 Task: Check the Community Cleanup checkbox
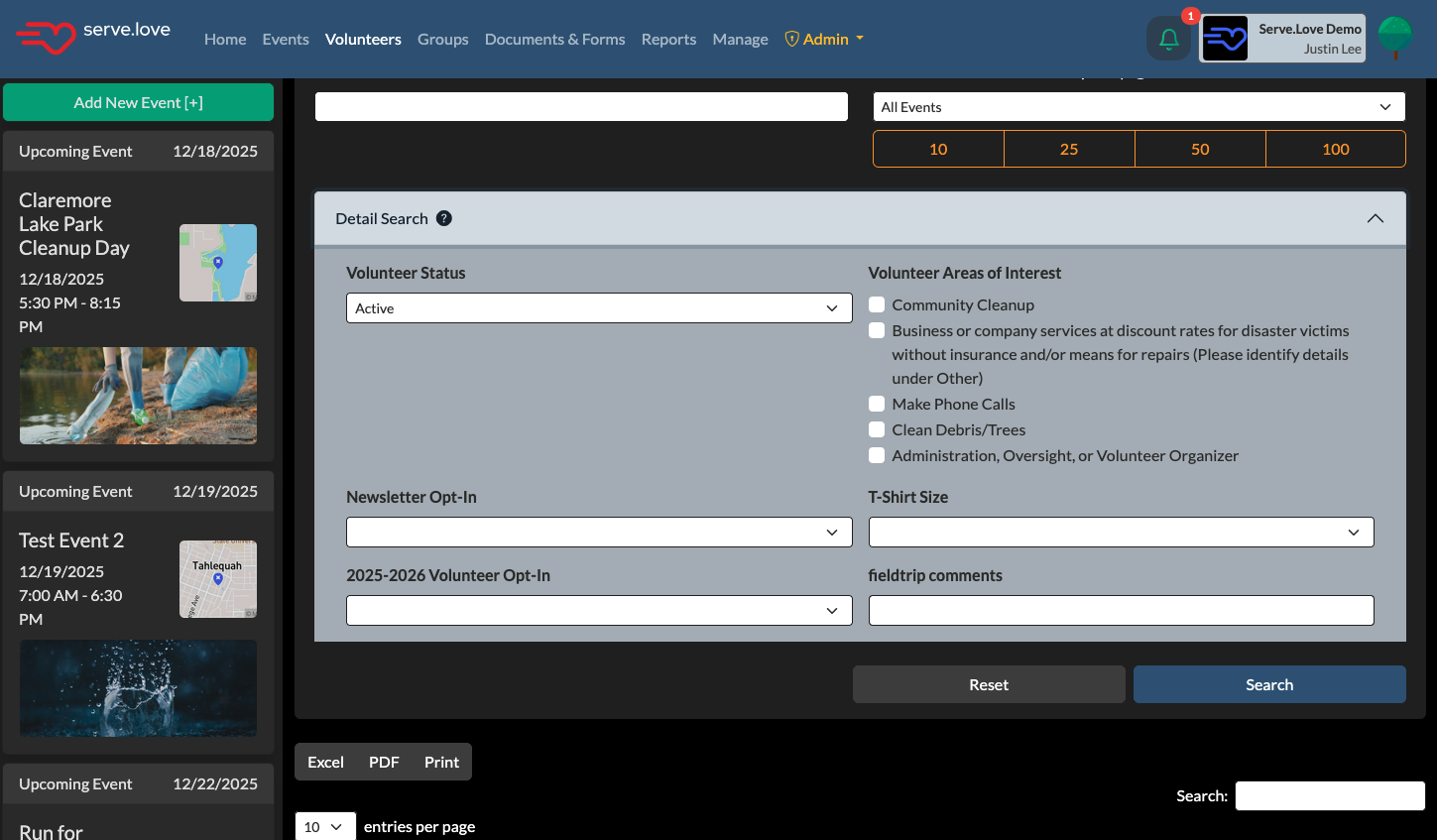tap(877, 304)
